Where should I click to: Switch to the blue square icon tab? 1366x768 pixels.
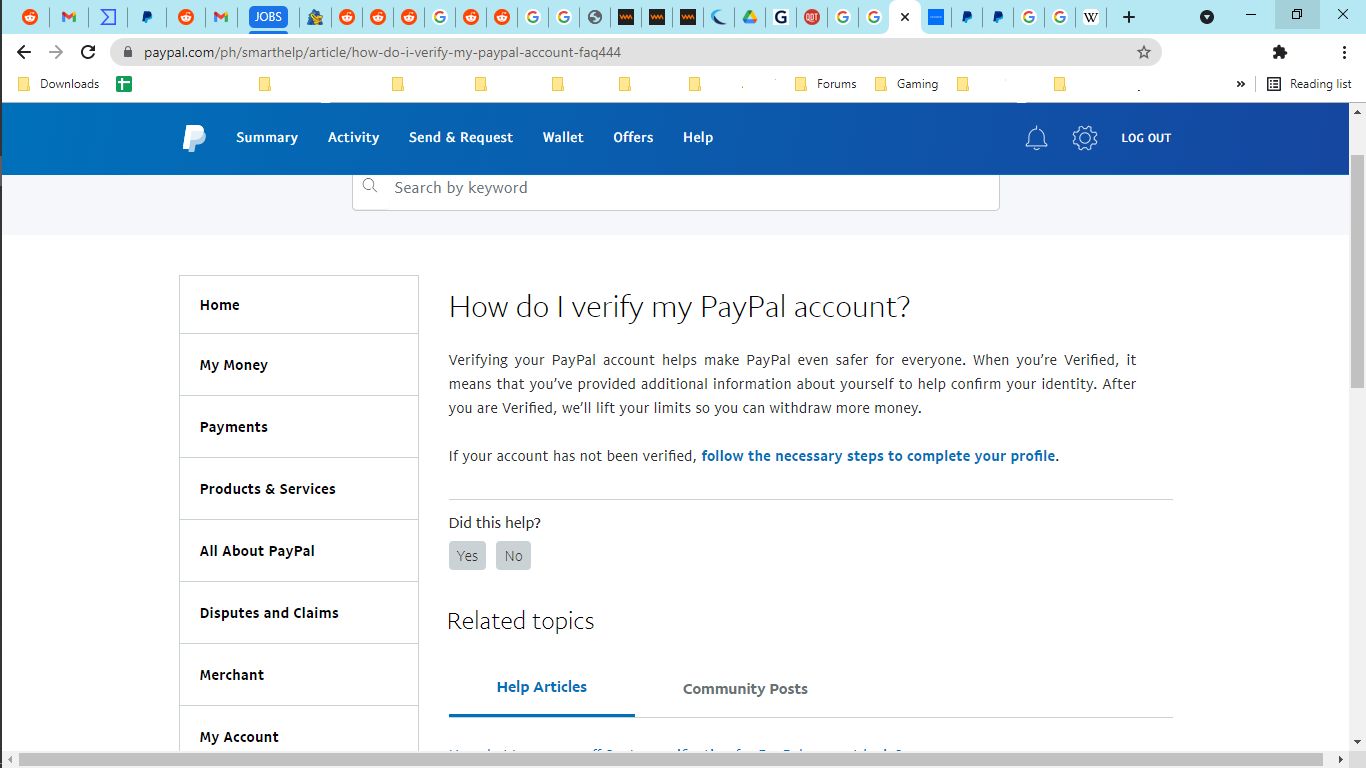[936, 17]
